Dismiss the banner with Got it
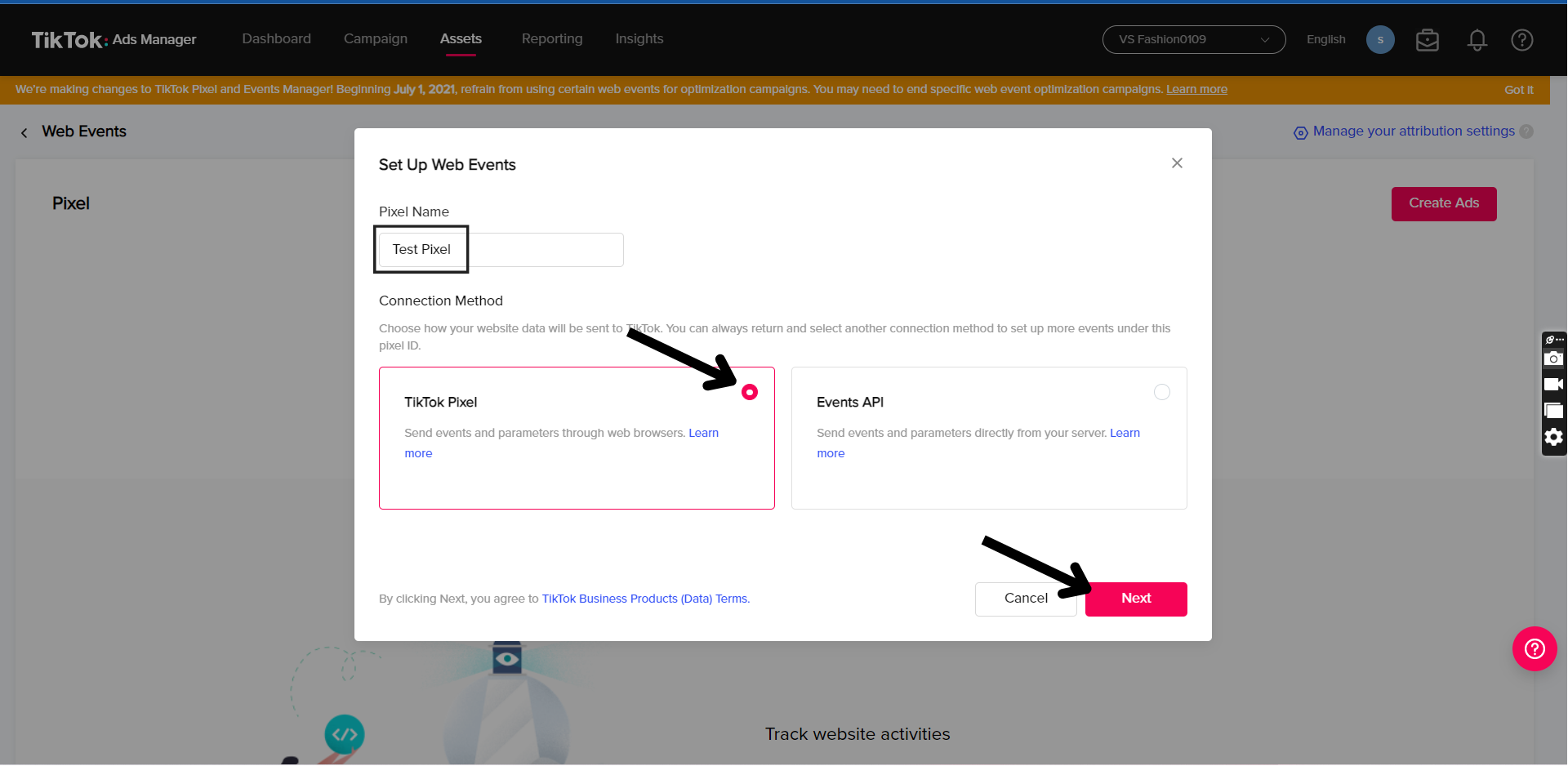1568x766 pixels. 1518,90
